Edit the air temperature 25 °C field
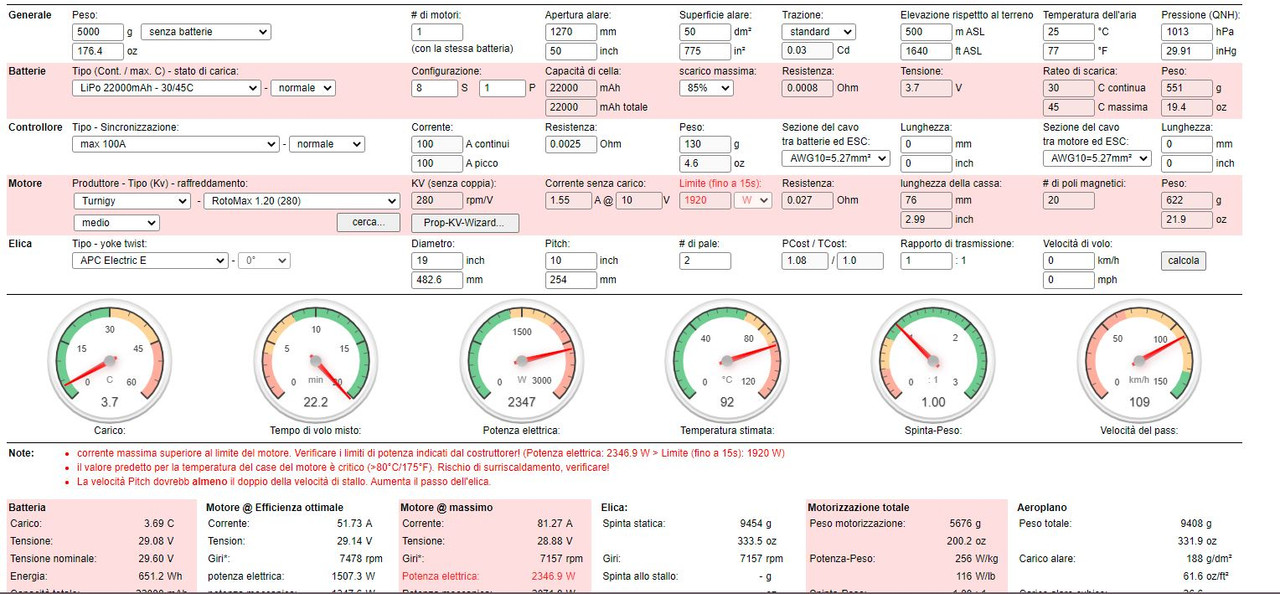The width and height of the screenshot is (1280, 594). [1068, 32]
